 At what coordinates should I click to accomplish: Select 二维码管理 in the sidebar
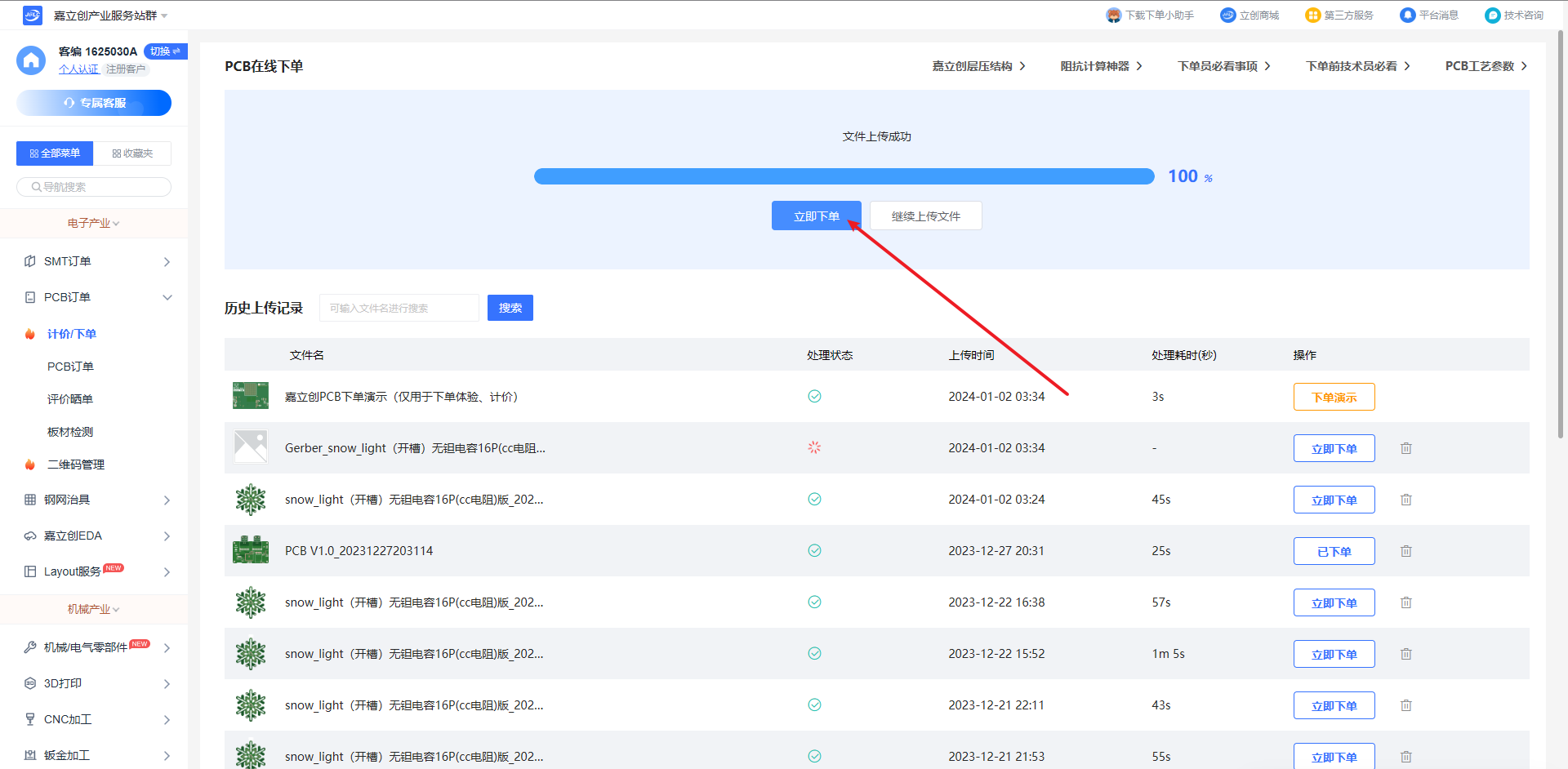click(x=76, y=465)
